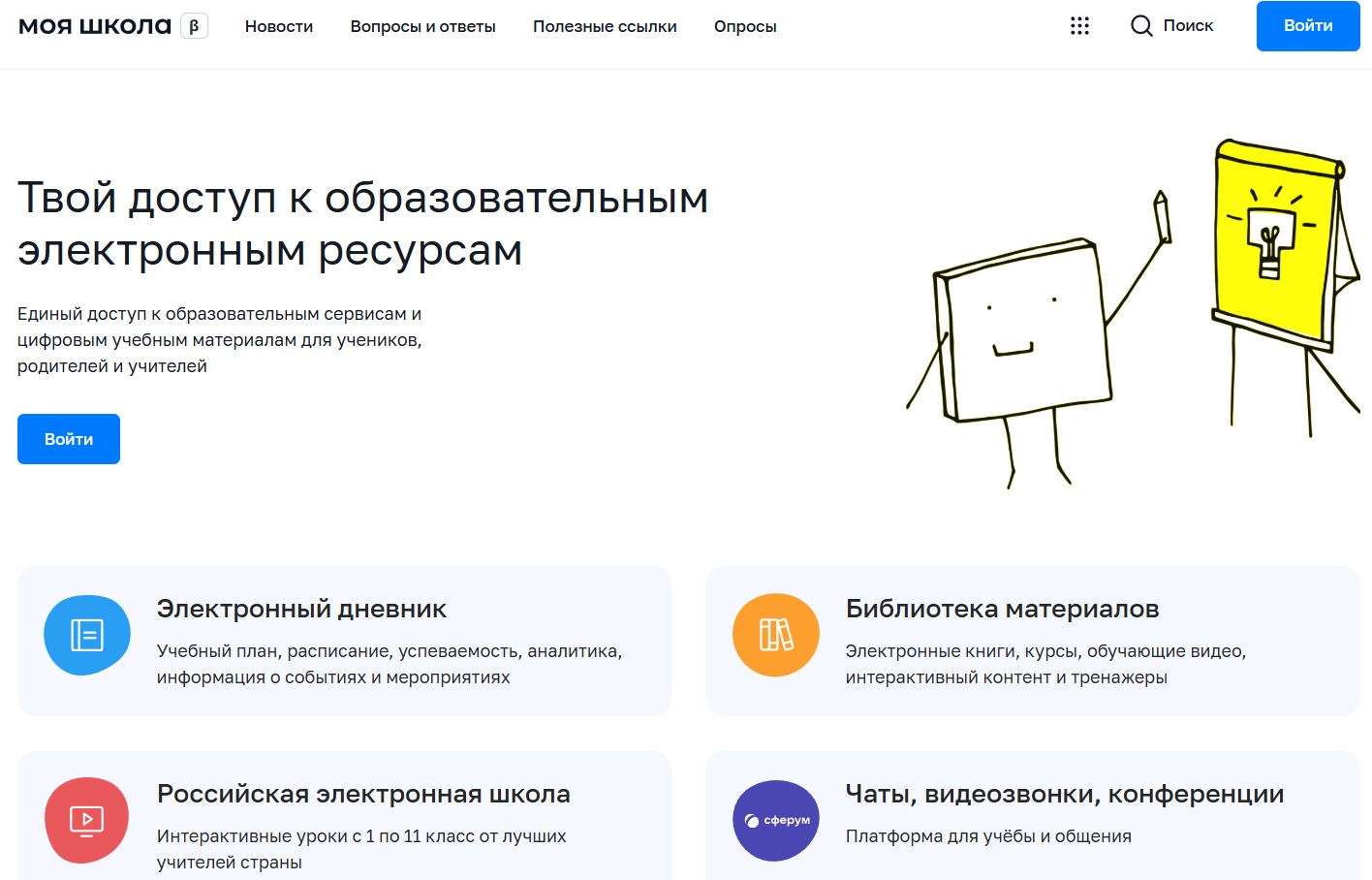Open the Электронный дневник card title
The image size is (1372, 880).
point(301,609)
